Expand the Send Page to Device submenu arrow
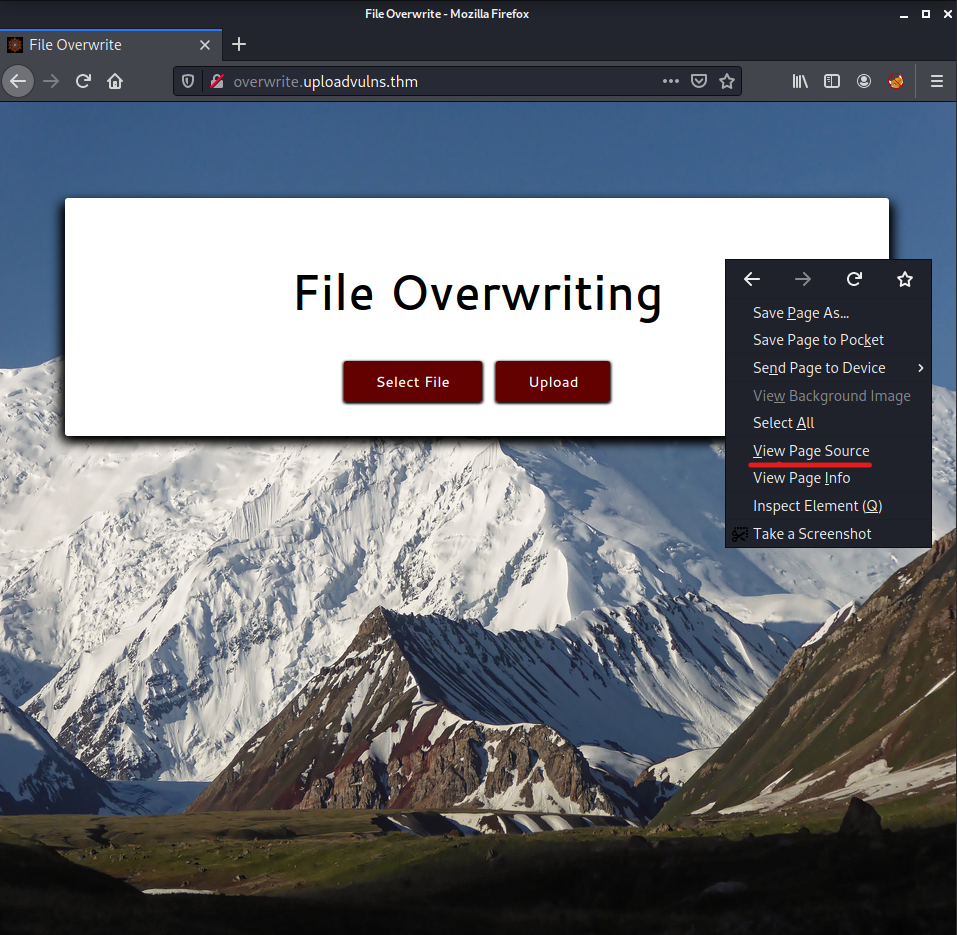The height and width of the screenshot is (935, 957). [920, 368]
